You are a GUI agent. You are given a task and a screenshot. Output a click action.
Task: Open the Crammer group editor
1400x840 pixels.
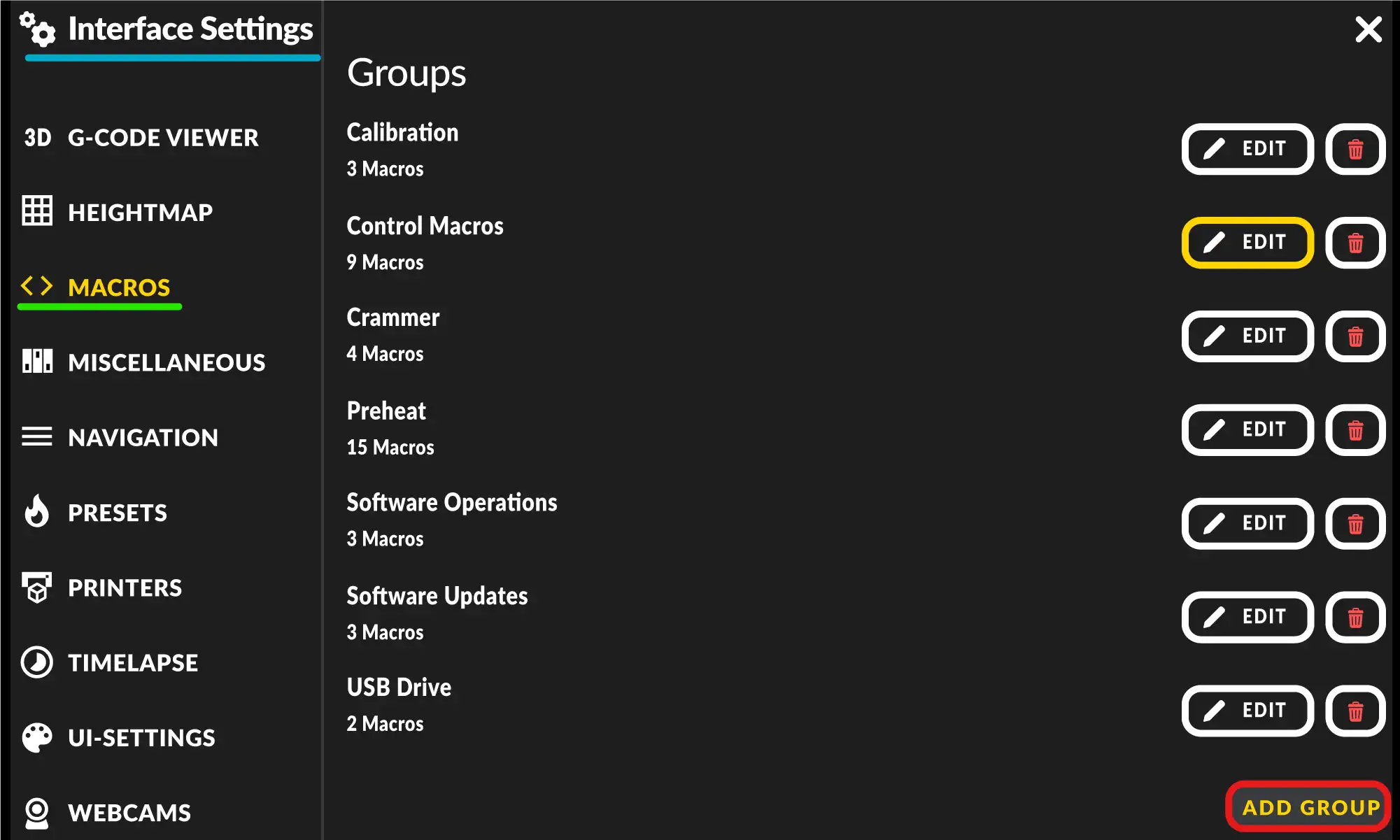(1247, 336)
